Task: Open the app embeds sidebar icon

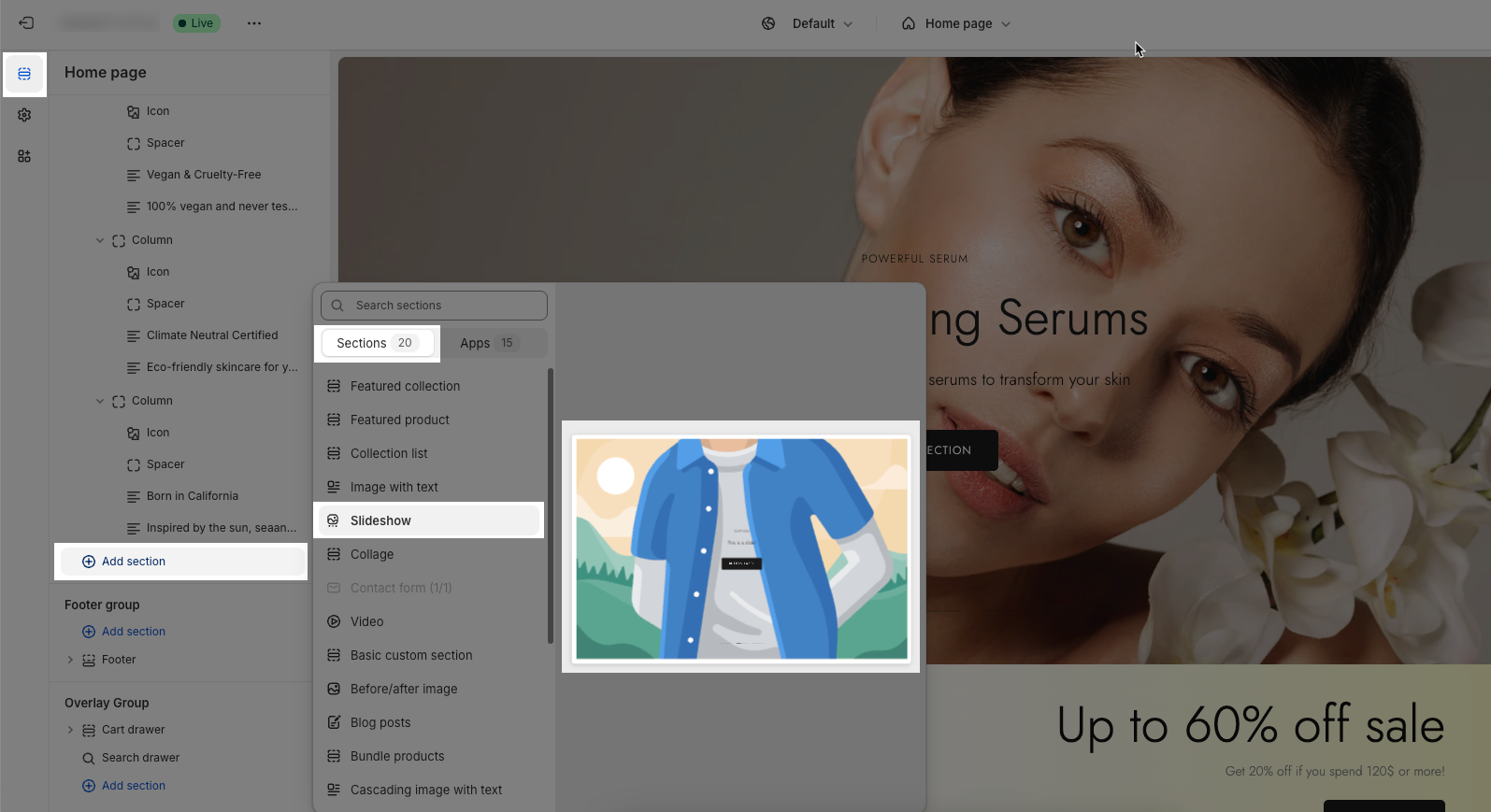Action: point(24,156)
